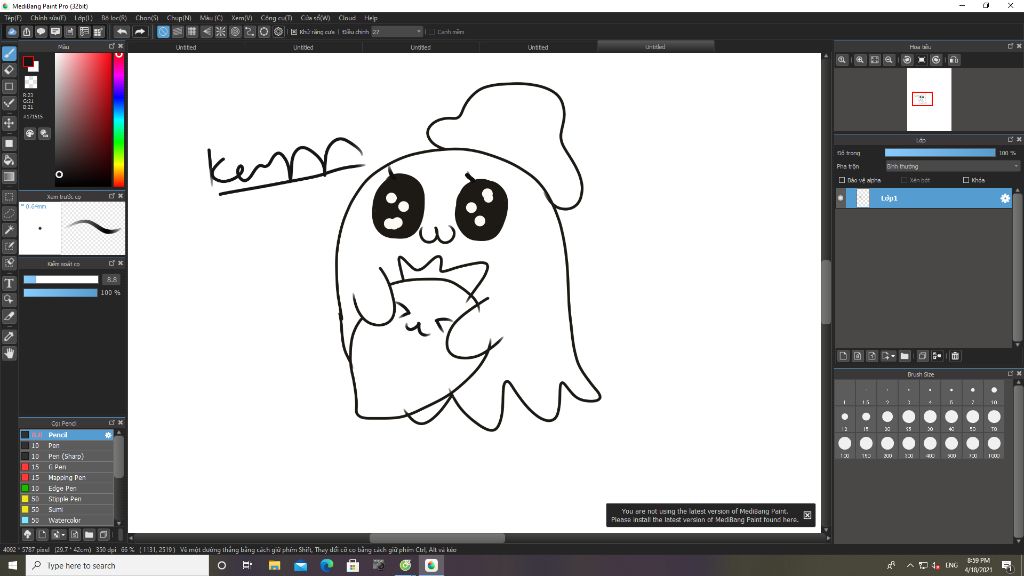This screenshot has width=1024, height=576.
Task: Pick the brush size 1000 preset
Action: coord(994,444)
